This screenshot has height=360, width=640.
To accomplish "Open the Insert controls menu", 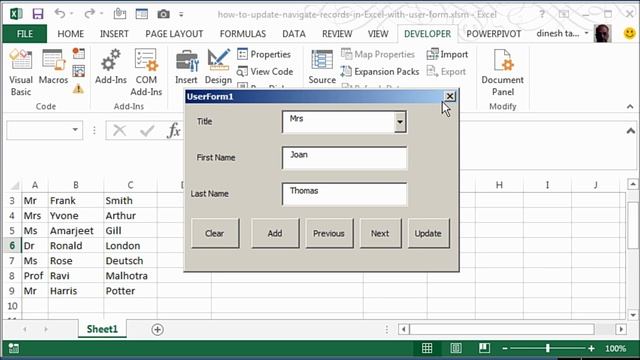I will tap(186, 67).
